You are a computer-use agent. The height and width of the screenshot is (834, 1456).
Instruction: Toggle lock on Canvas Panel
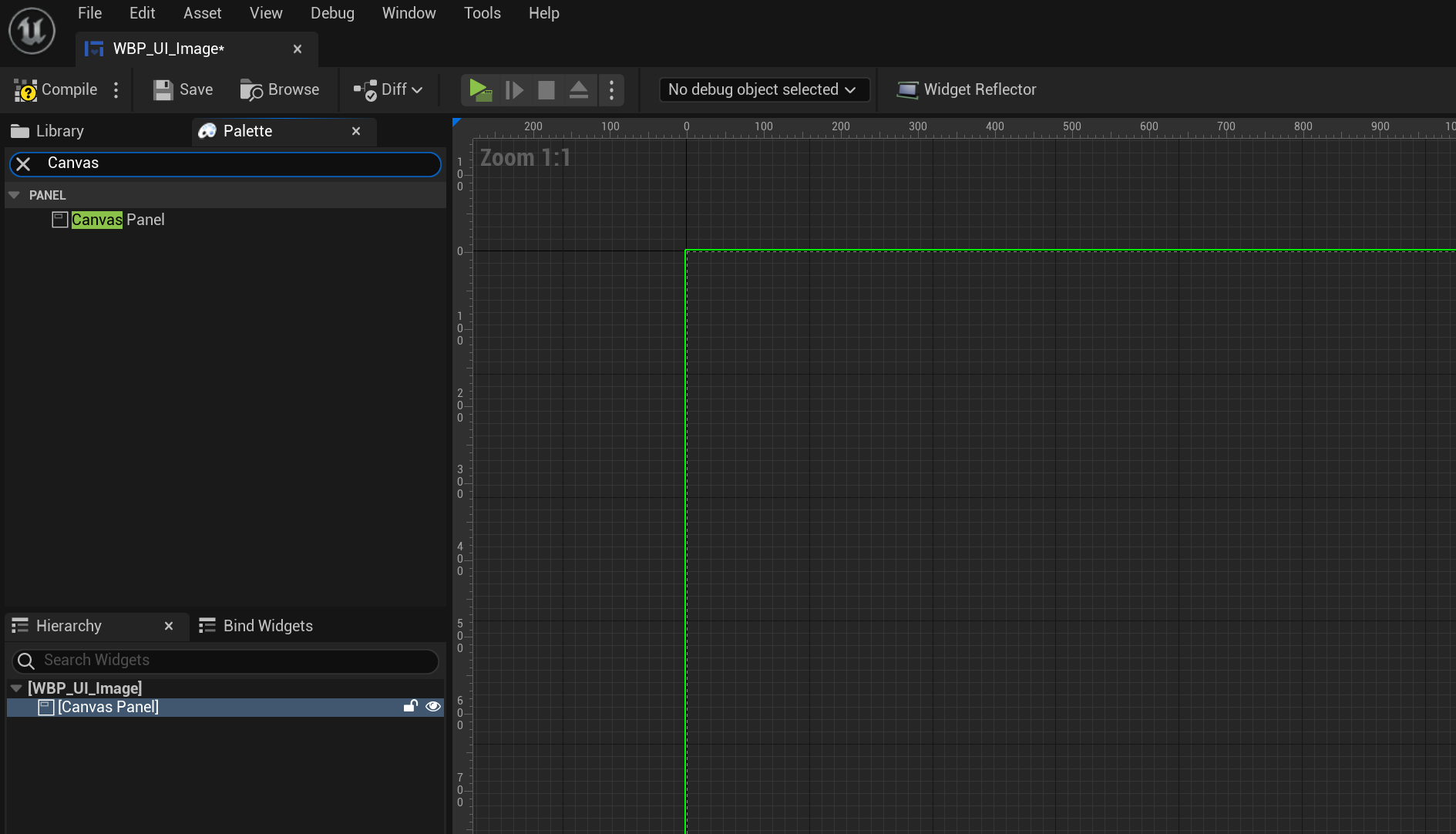[411, 706]
